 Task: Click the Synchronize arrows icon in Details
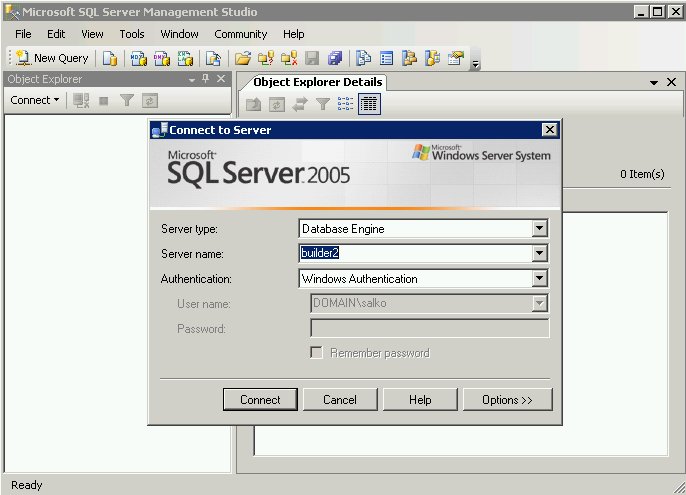(x=300, y=104)
